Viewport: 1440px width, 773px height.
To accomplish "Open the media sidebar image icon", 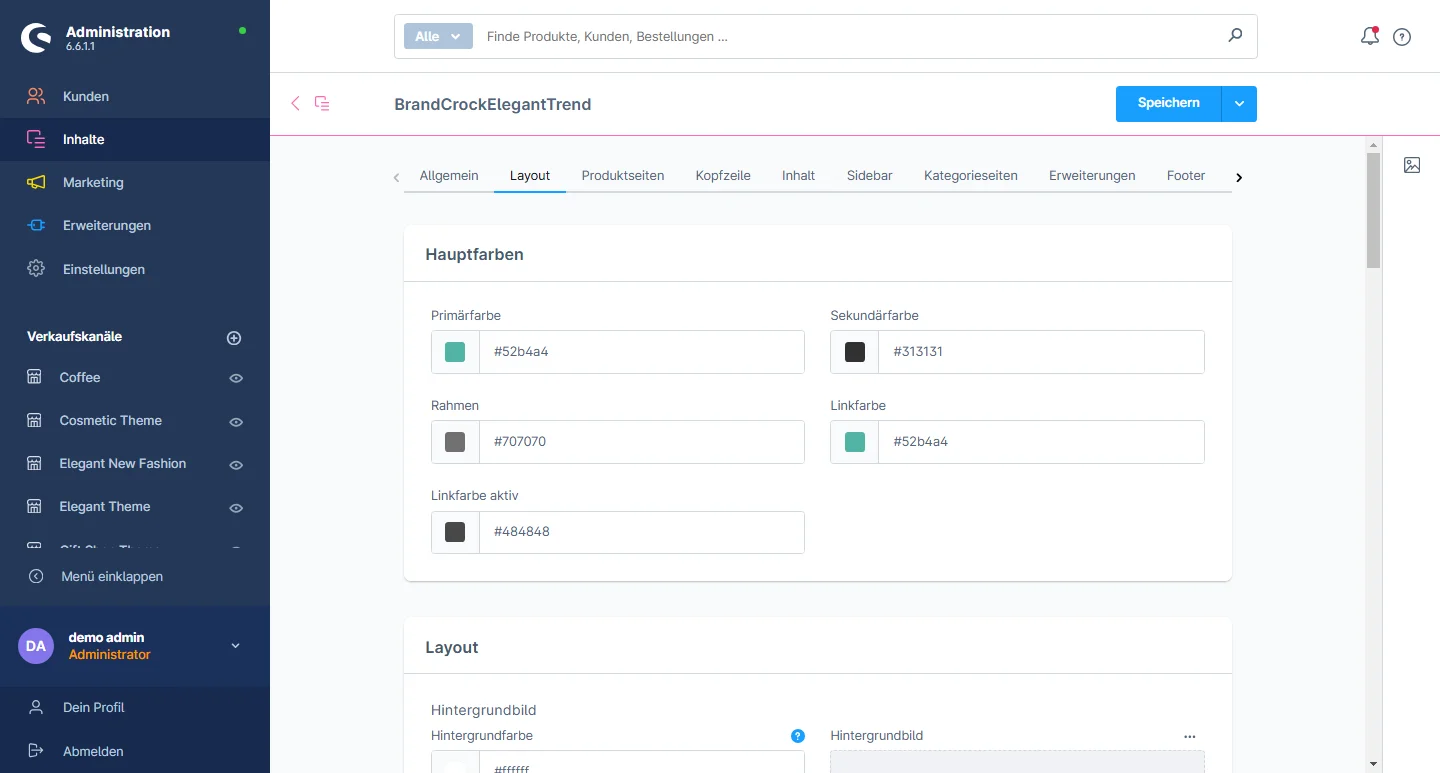I will (1411, 165).
